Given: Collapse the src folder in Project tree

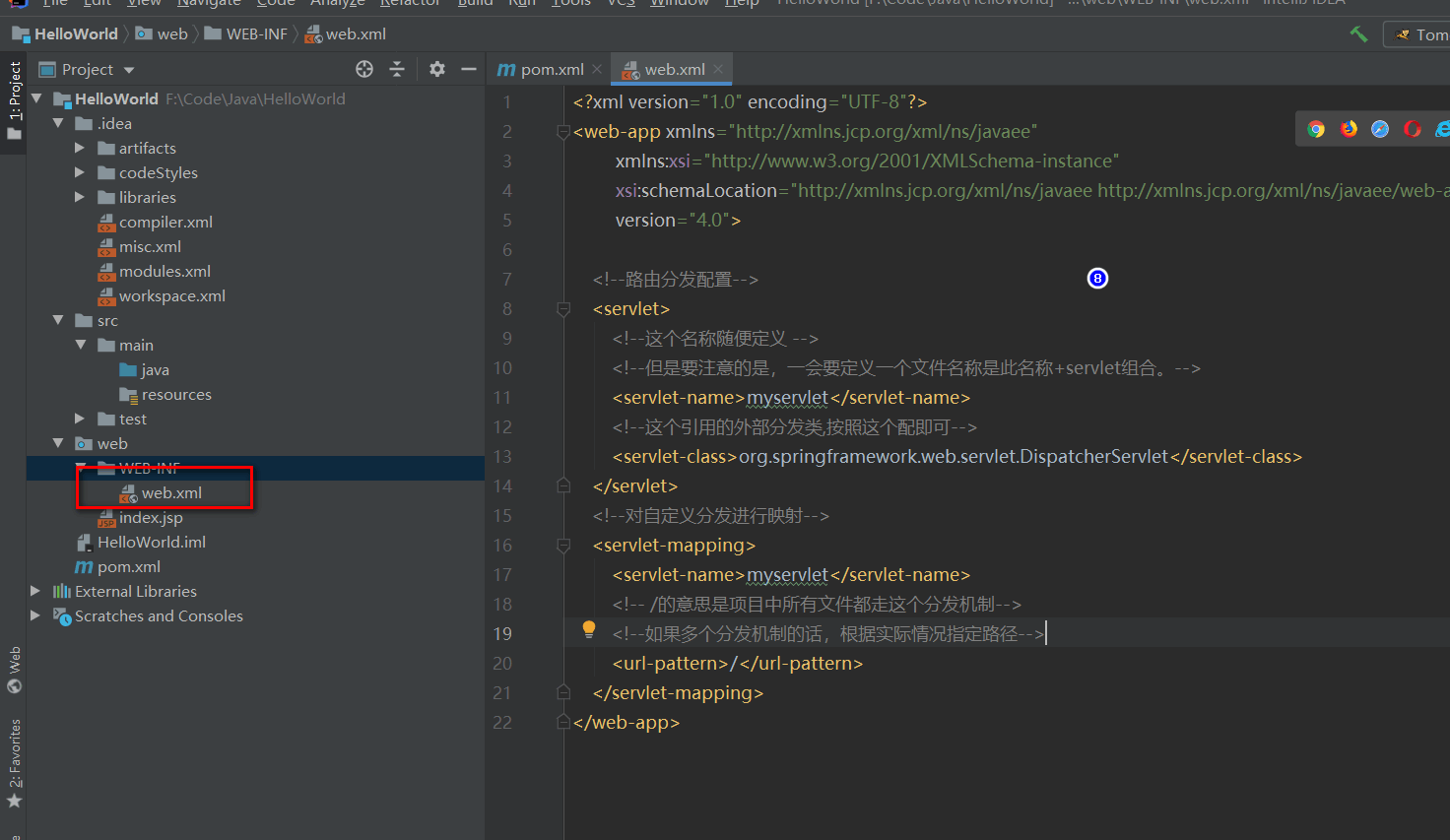Looking at the screenshot, I should coord(58,320).
